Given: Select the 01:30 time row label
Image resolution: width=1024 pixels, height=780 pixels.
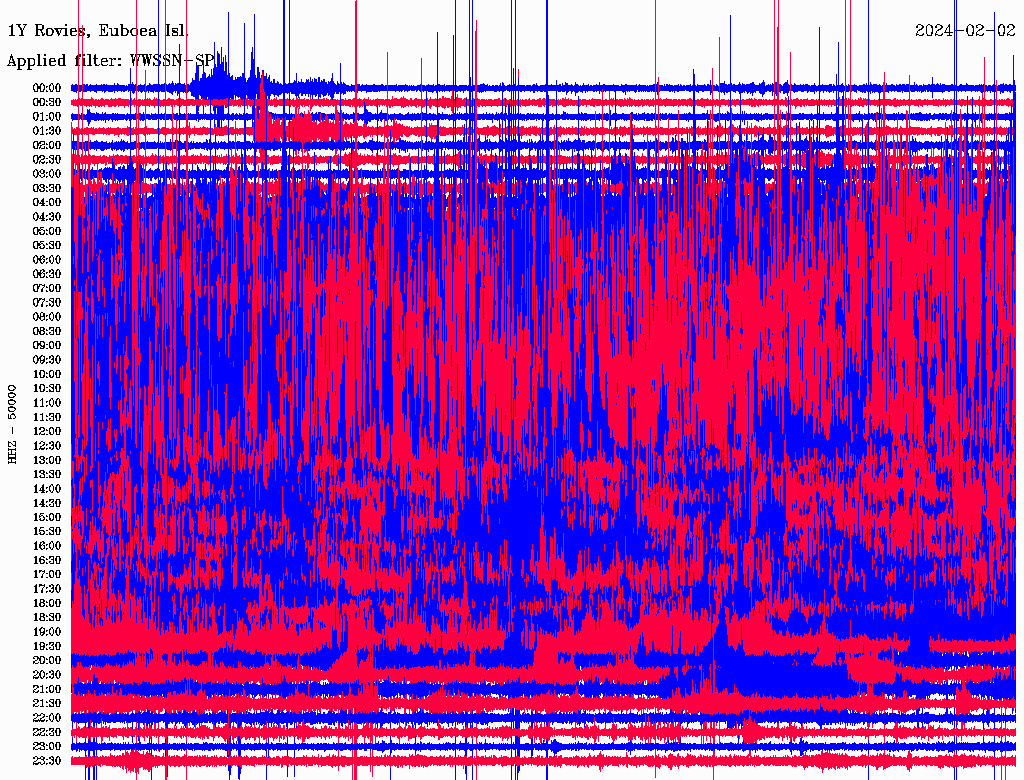Looking at the screenshot, I should 47,131.
